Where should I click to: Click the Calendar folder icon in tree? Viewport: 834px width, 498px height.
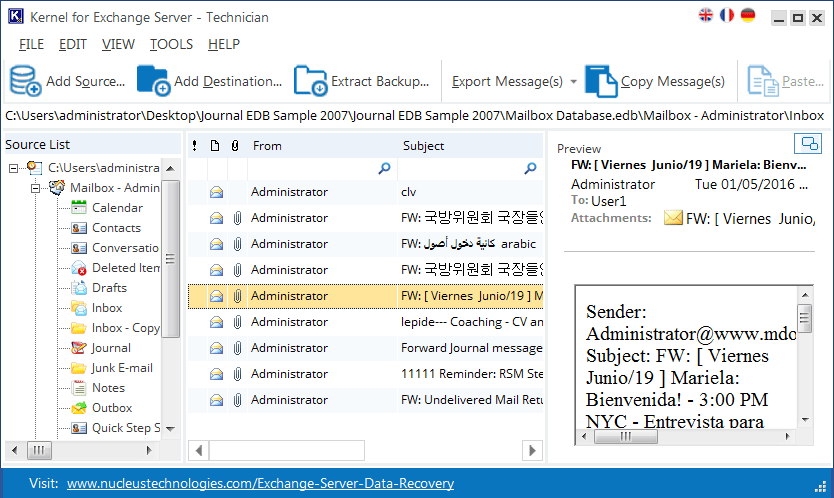click(x=79, y=208)
